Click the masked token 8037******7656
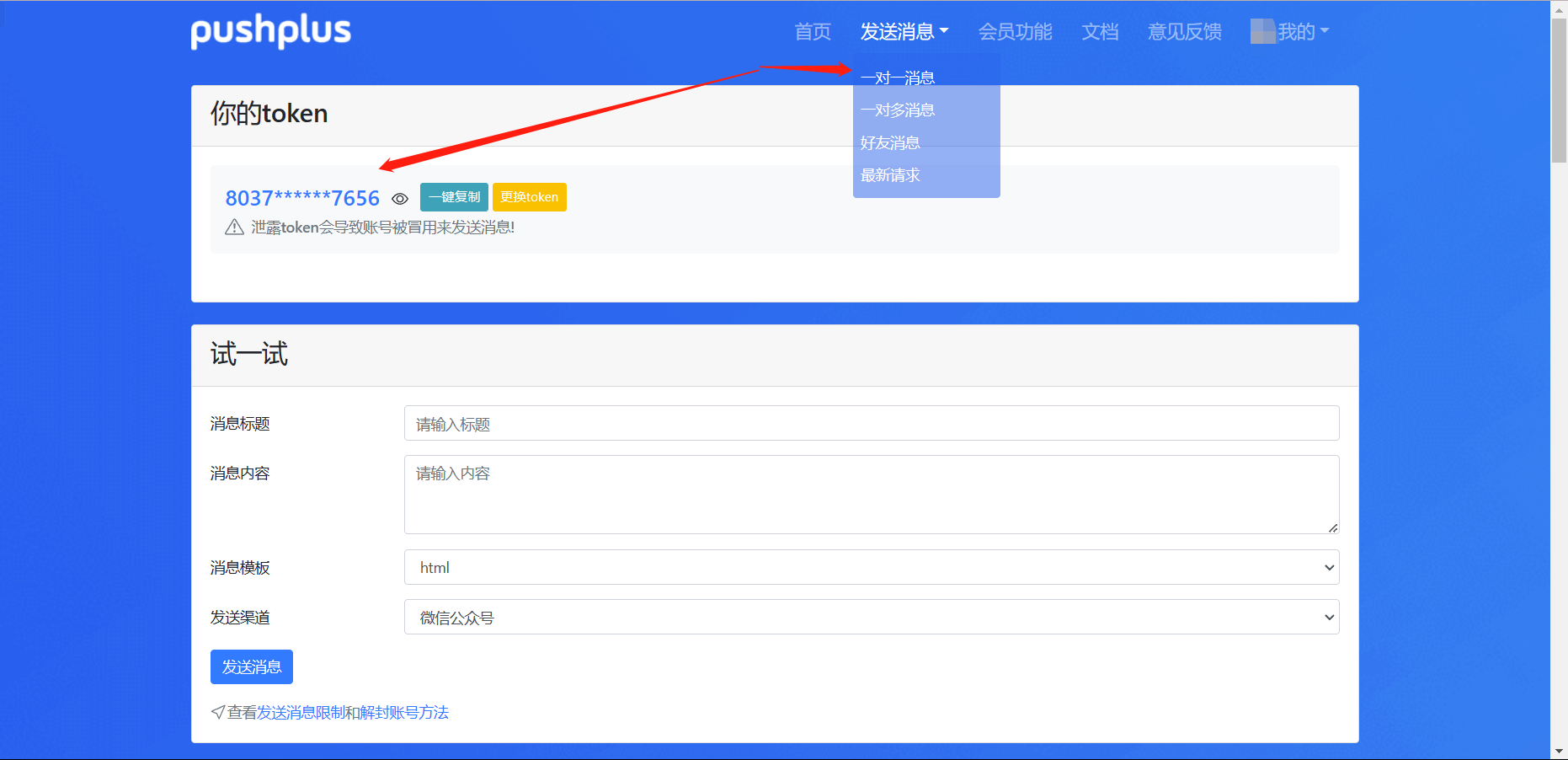The height and width of the screenshot is (760, 1568). click(302, 198)
